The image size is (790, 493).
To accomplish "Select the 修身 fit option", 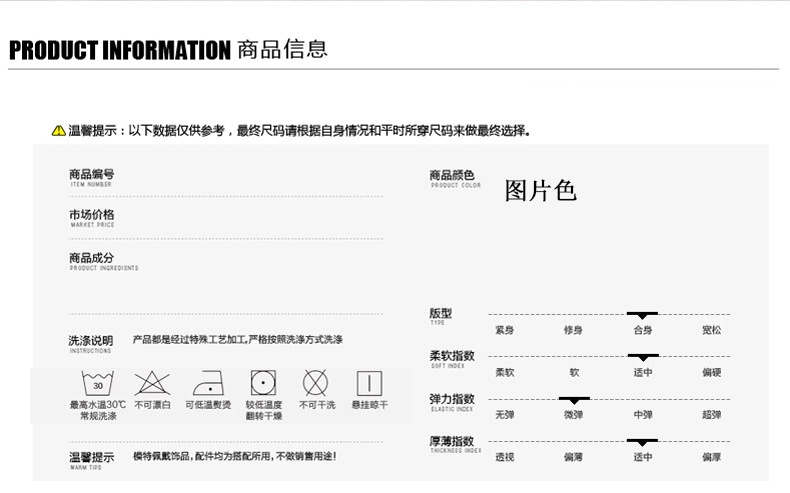I will pos(574,330).
